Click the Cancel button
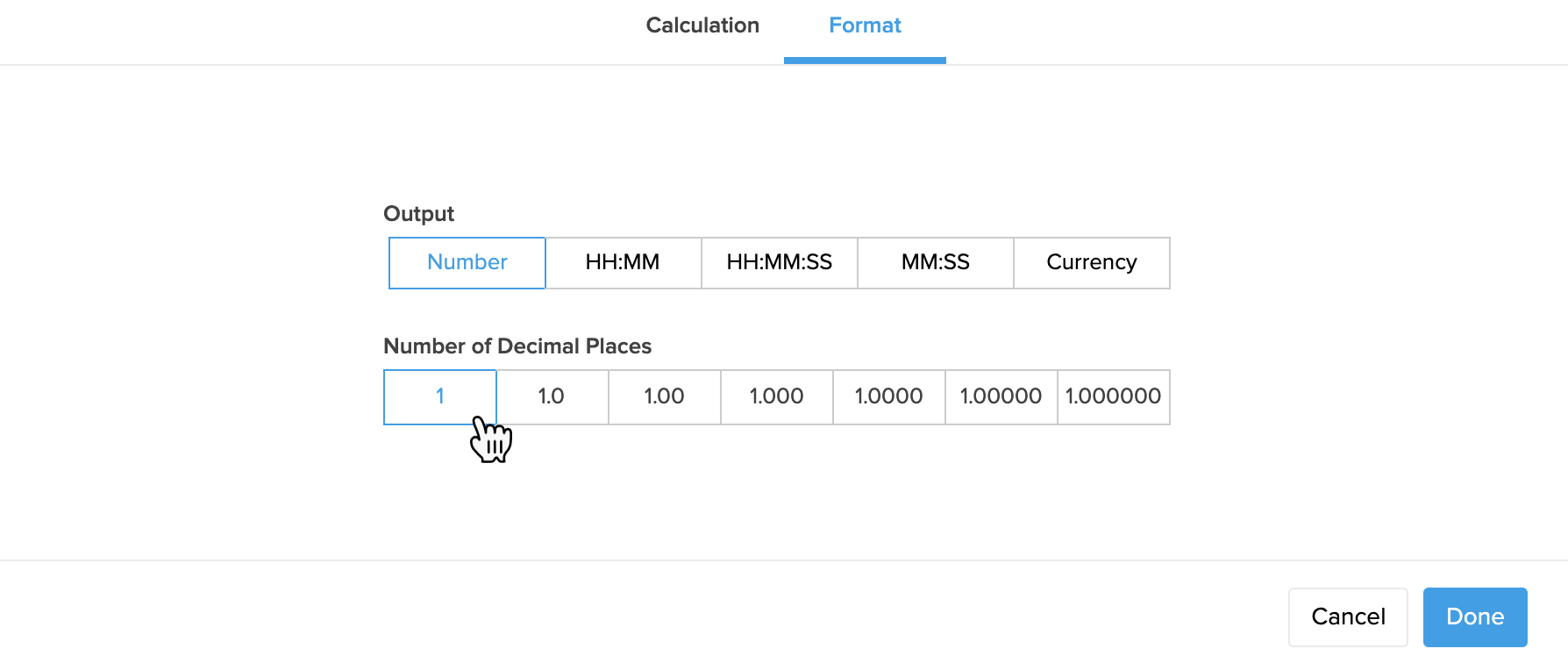Viewport: 1568px width, 670px height. (1348, 617)
